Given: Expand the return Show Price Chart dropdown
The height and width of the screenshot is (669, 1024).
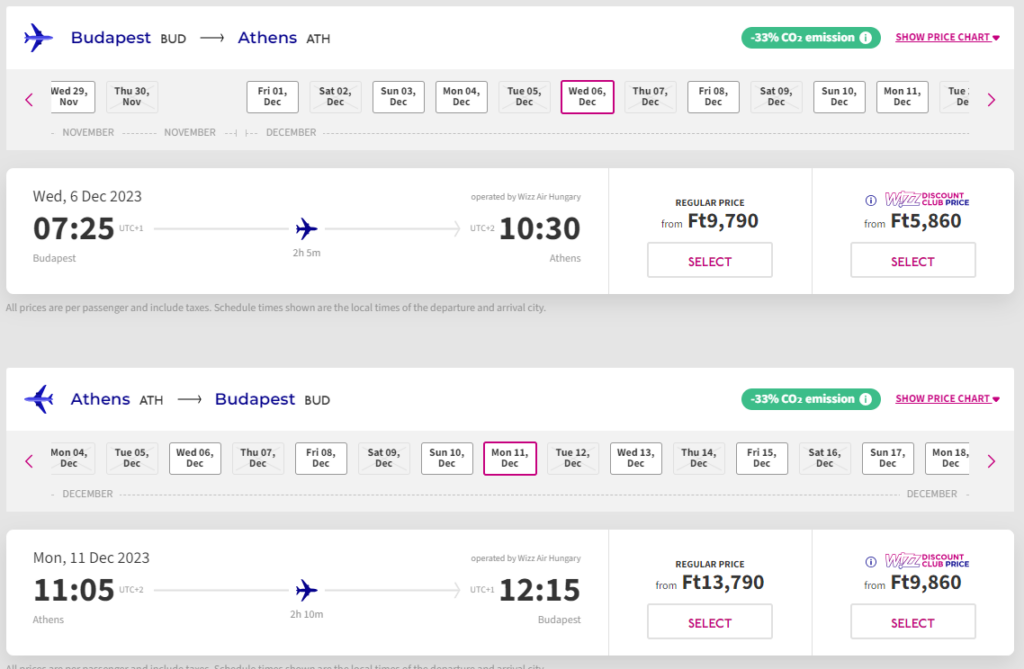Looking at the screenshot, I should 947,399.
